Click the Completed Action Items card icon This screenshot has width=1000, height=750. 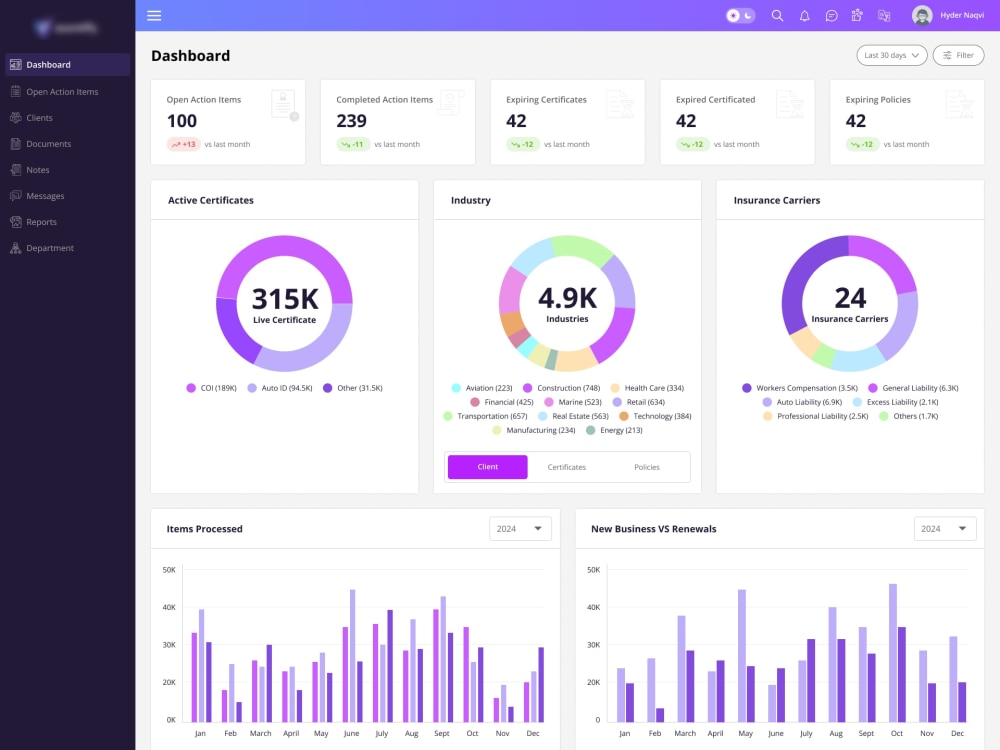(x=452, y=103)
